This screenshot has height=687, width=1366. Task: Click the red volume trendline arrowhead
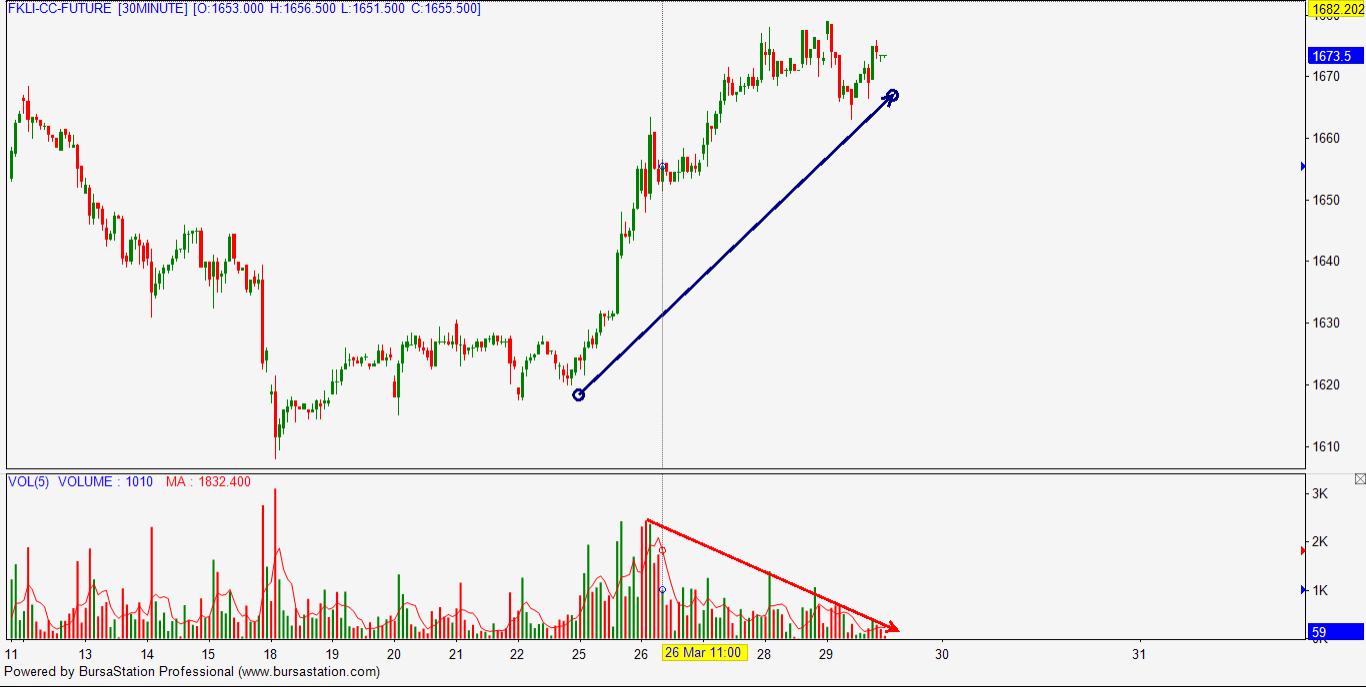[x=893, y=629]
